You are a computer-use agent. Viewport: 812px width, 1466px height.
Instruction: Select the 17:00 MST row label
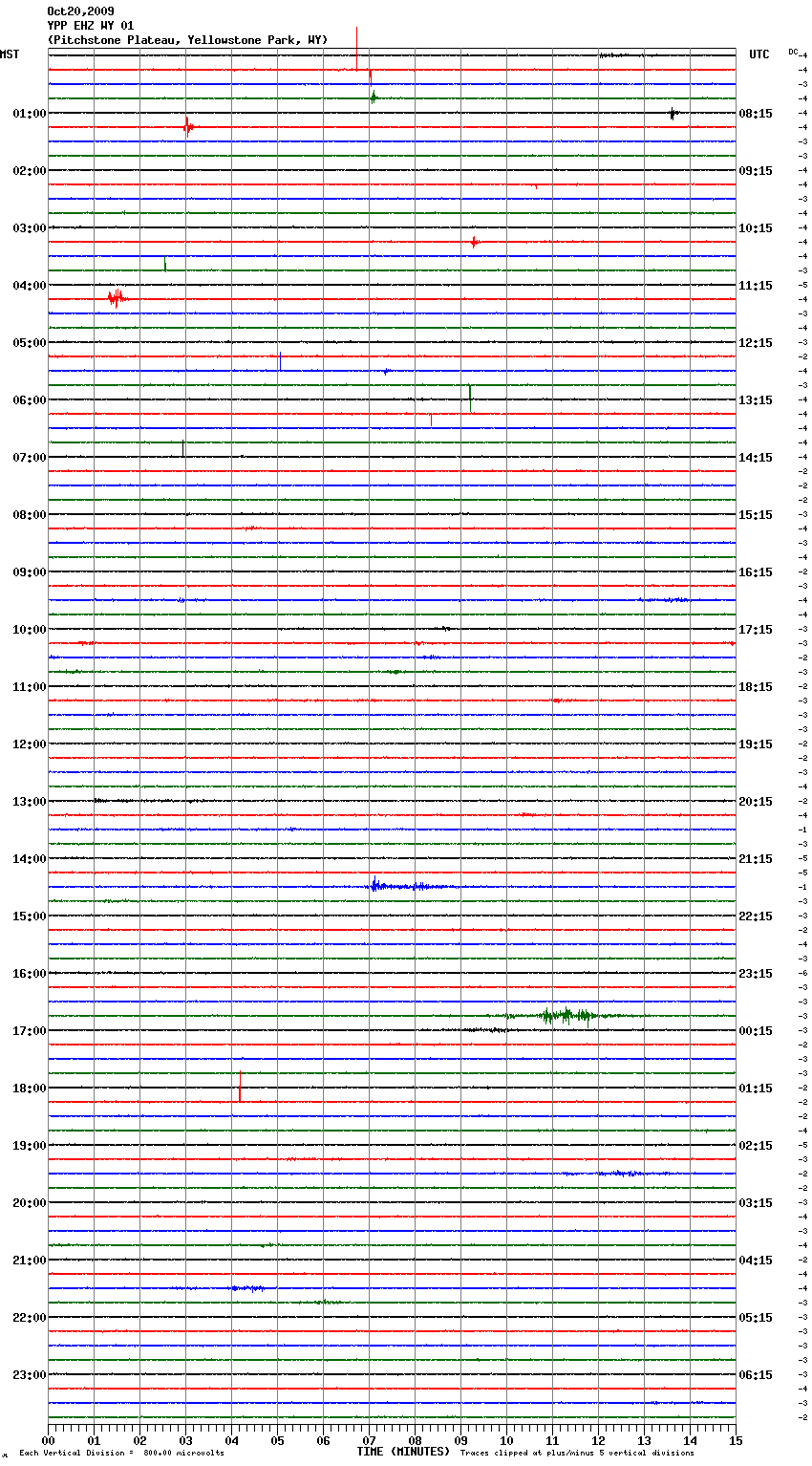pyautogui.click(x=30, y=1031)
